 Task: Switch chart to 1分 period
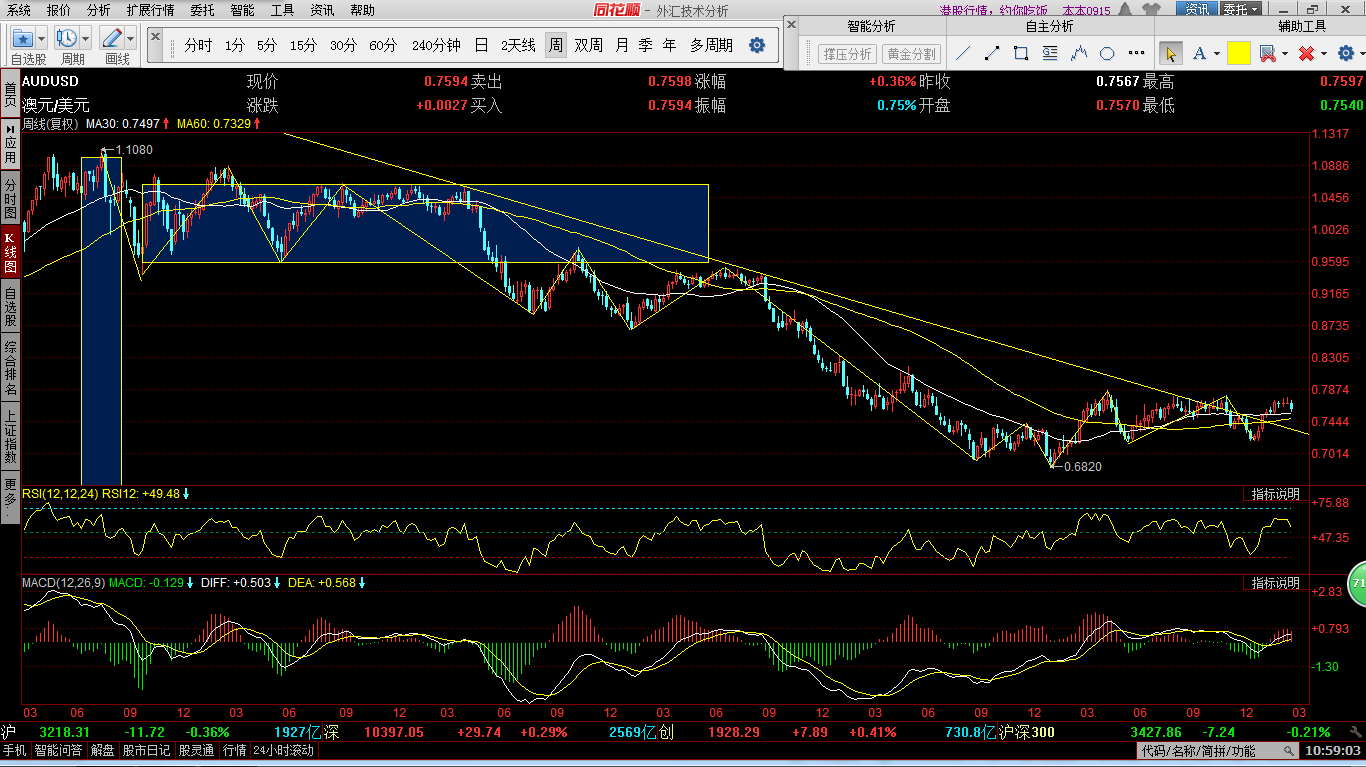234,45
